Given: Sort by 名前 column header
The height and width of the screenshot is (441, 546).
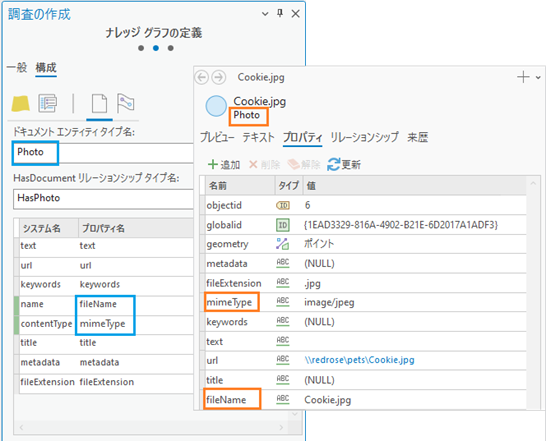Looking at the screenshot, I should (240, 186).
